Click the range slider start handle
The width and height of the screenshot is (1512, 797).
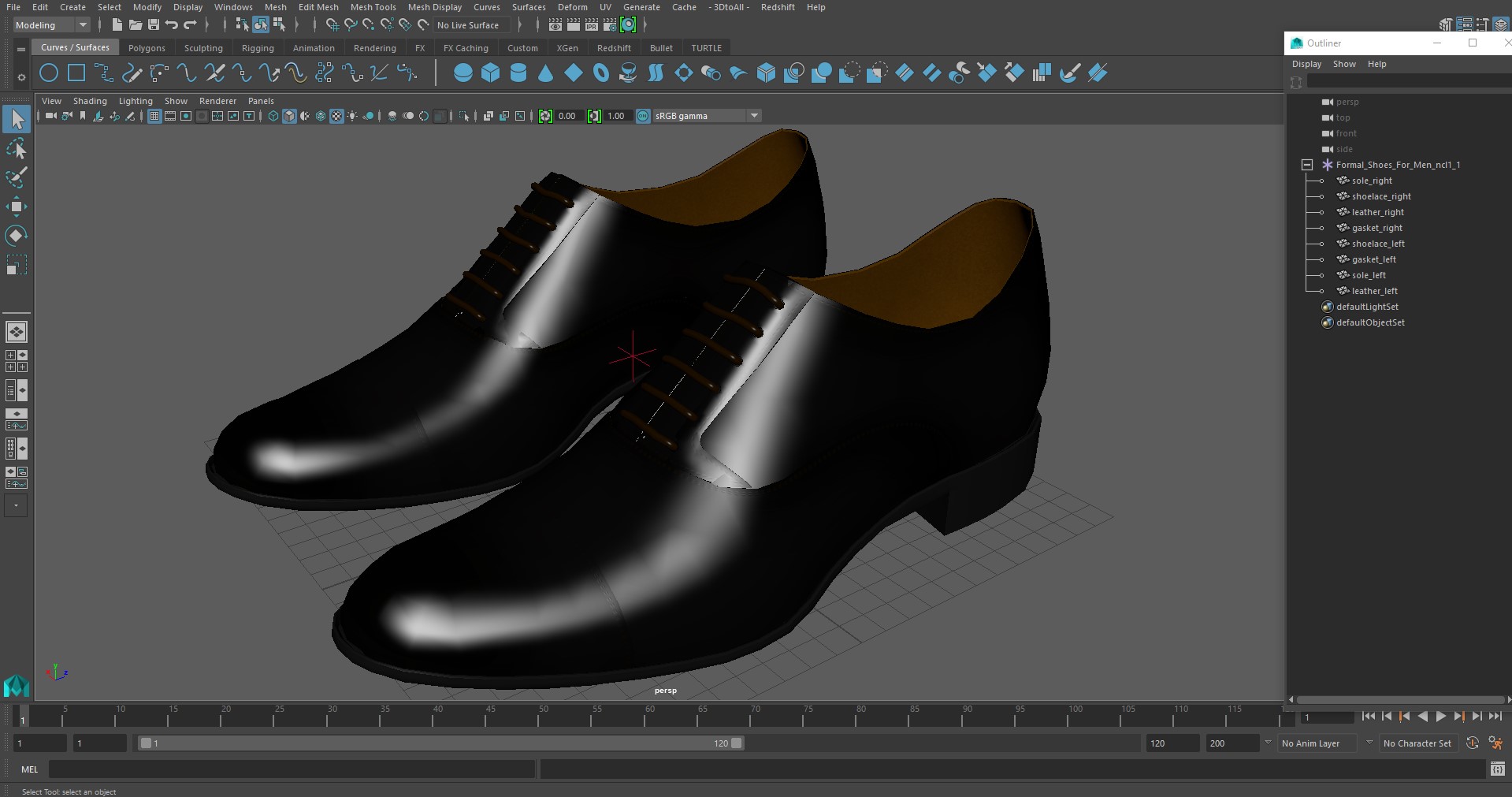point(146,743)
